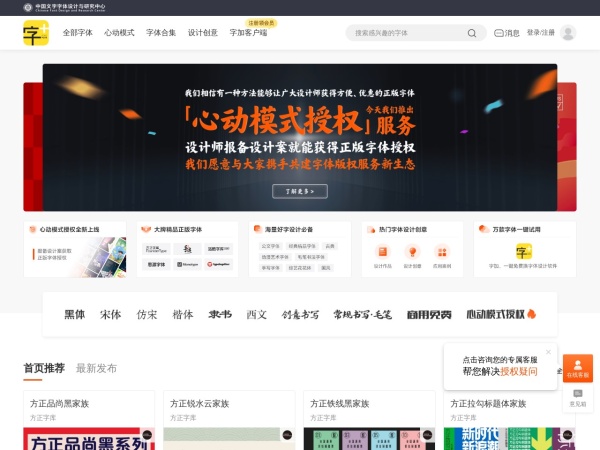This screenshot has width=600, height=450.
Task: Click the 设计作品 icon in 热门字体设计创意
Action: [383, 254]
